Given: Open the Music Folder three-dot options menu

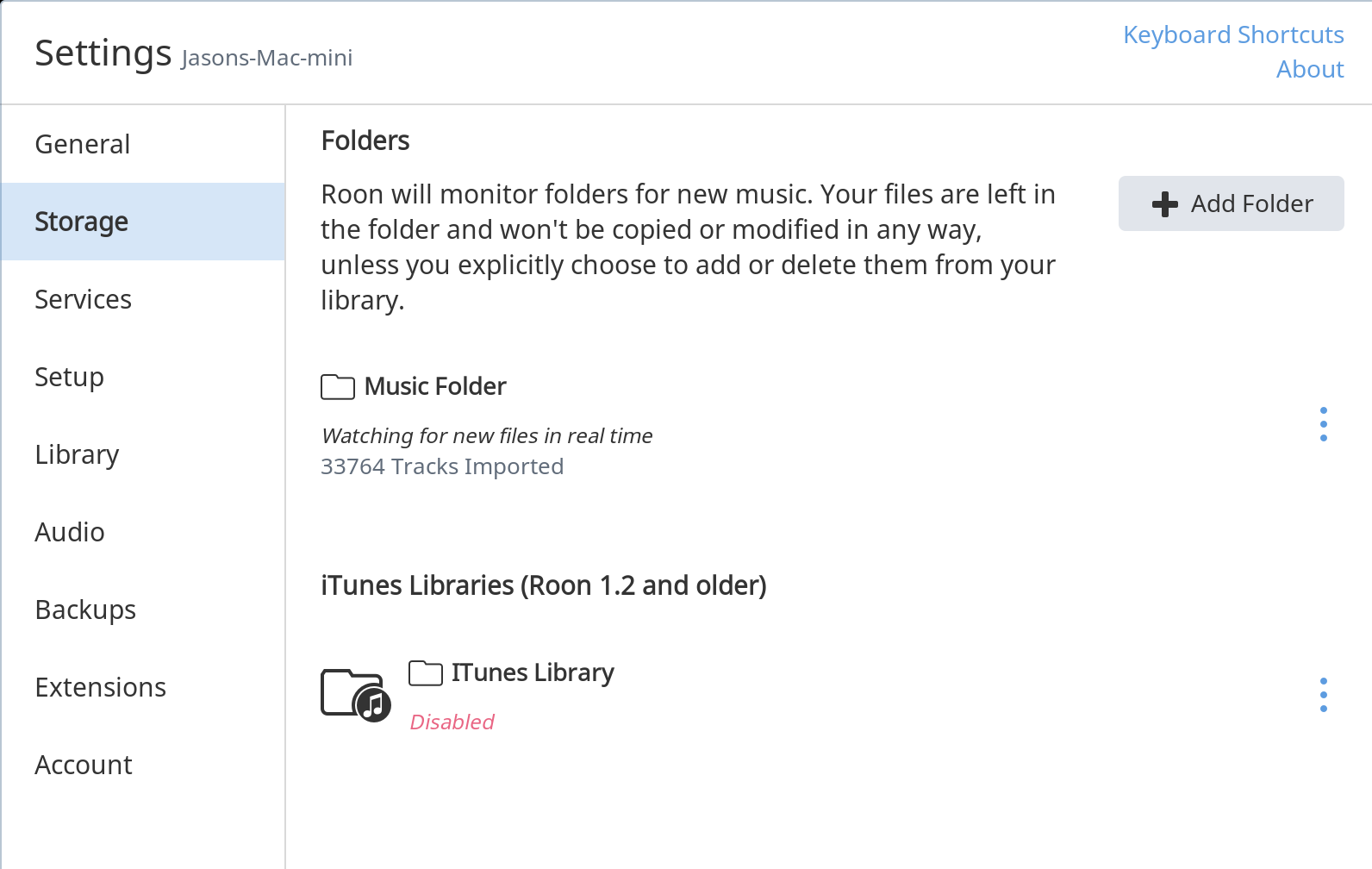Looking at the screenshot, I should point(1324,424).
